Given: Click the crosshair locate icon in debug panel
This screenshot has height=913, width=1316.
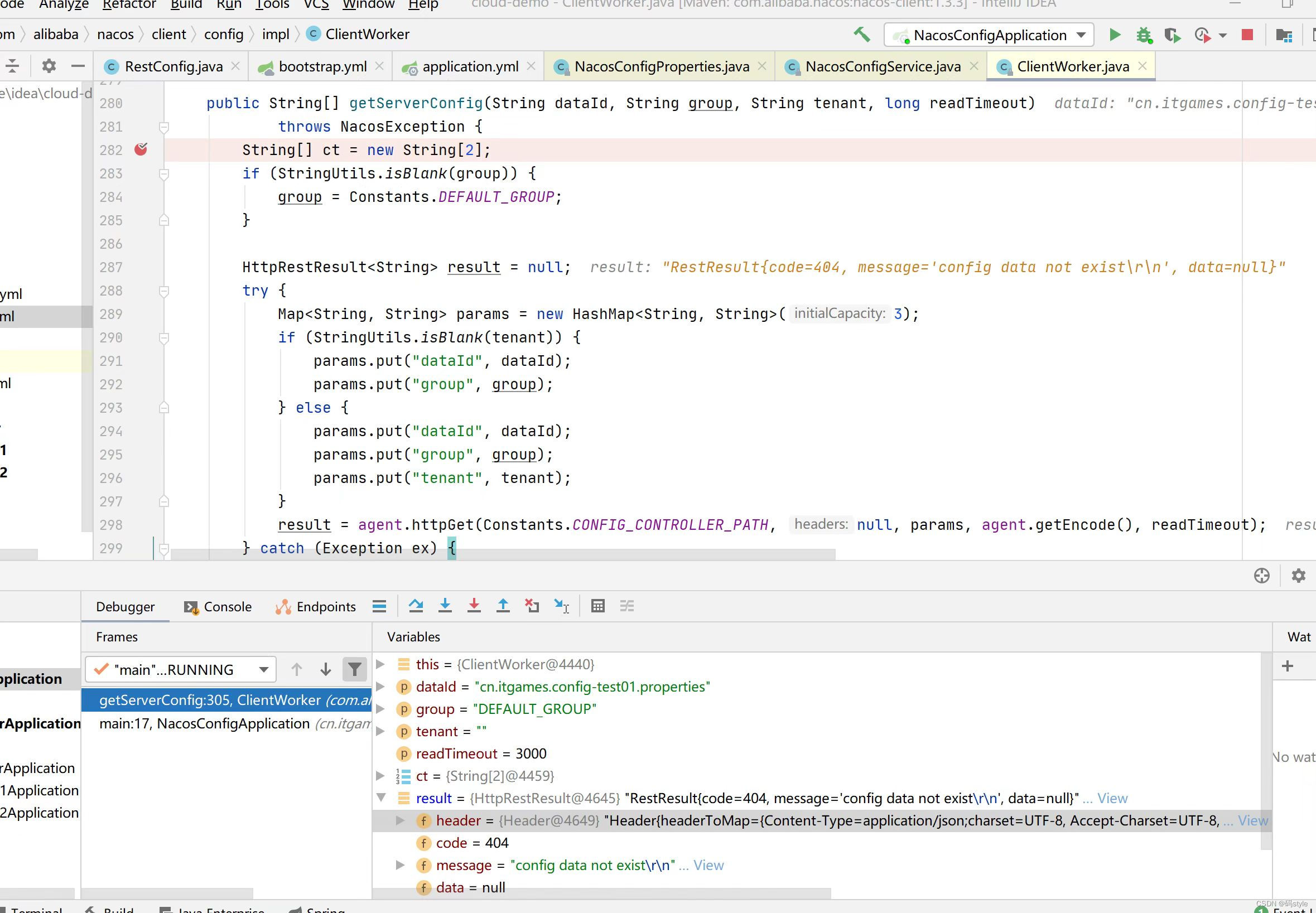Looking at the screenshot, I should click(1262, 576).
